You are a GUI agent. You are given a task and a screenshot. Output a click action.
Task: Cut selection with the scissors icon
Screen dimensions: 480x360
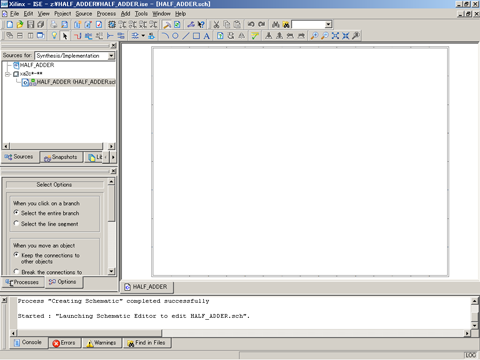click(216, 24)
